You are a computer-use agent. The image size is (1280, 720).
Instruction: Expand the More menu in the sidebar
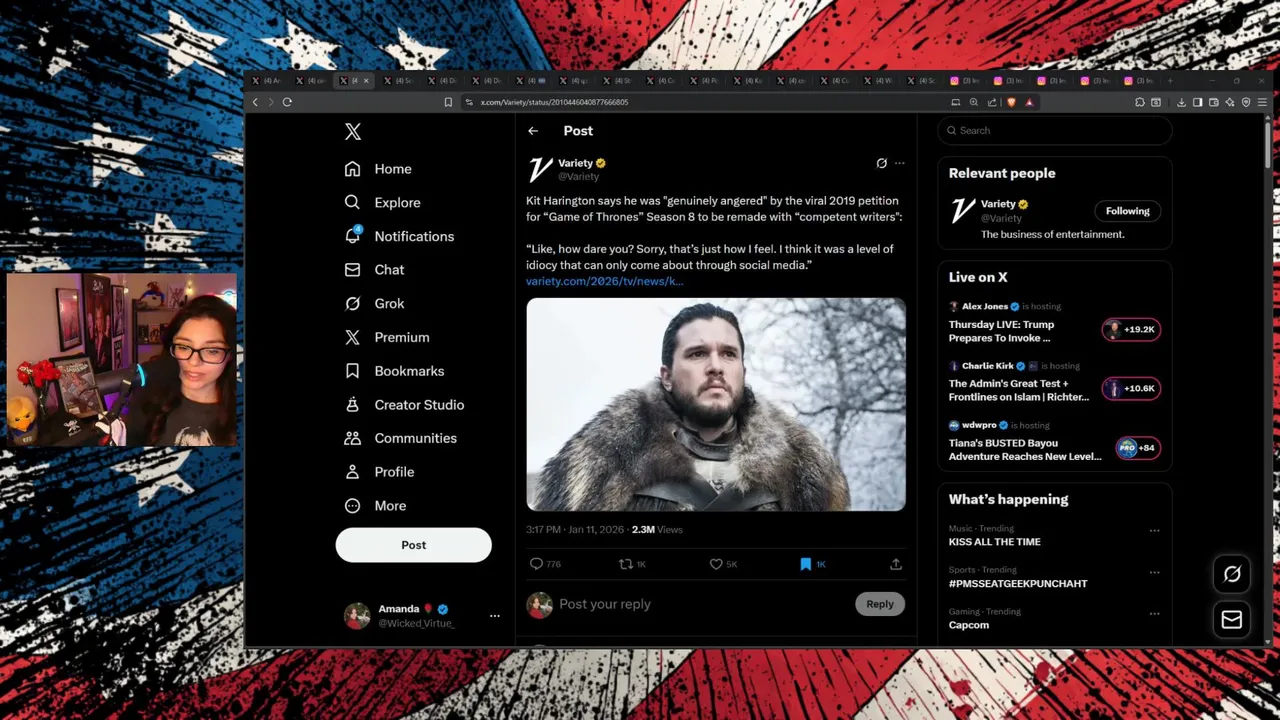click(x=375, y=505)
